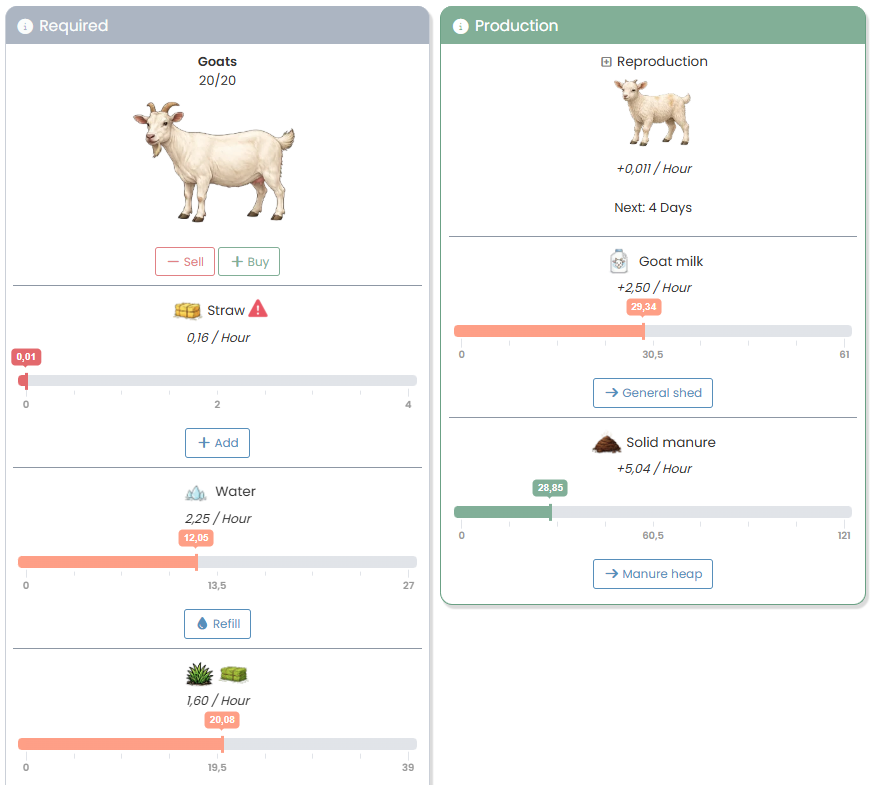The width and height of the screenshot is (877, 785).
Task: Click the info icon in the Required header
Action: coord(25,26)
